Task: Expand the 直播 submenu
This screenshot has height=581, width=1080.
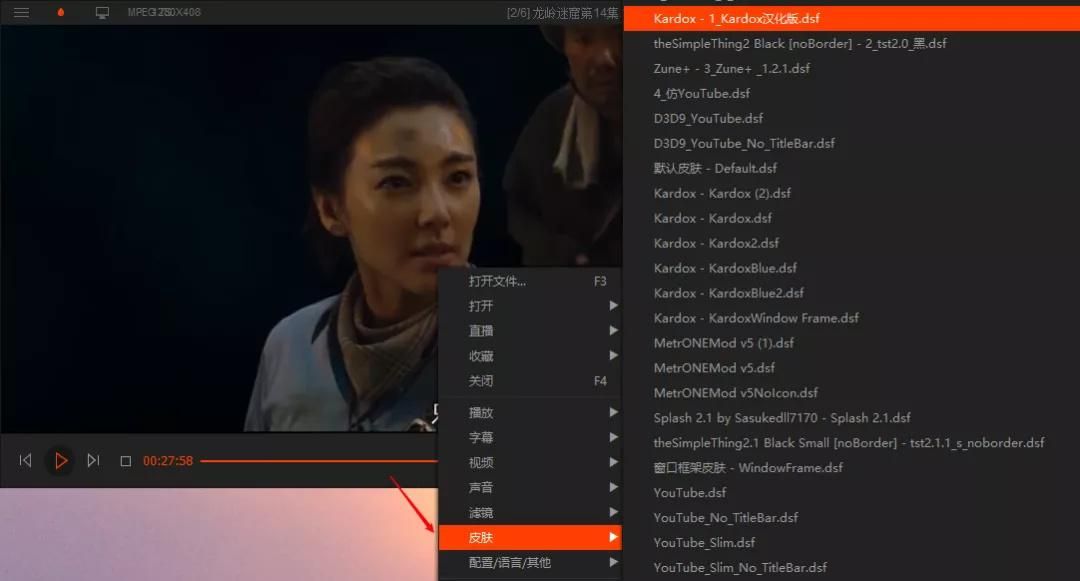Action: pyautogui.click(x=530, y=331)
